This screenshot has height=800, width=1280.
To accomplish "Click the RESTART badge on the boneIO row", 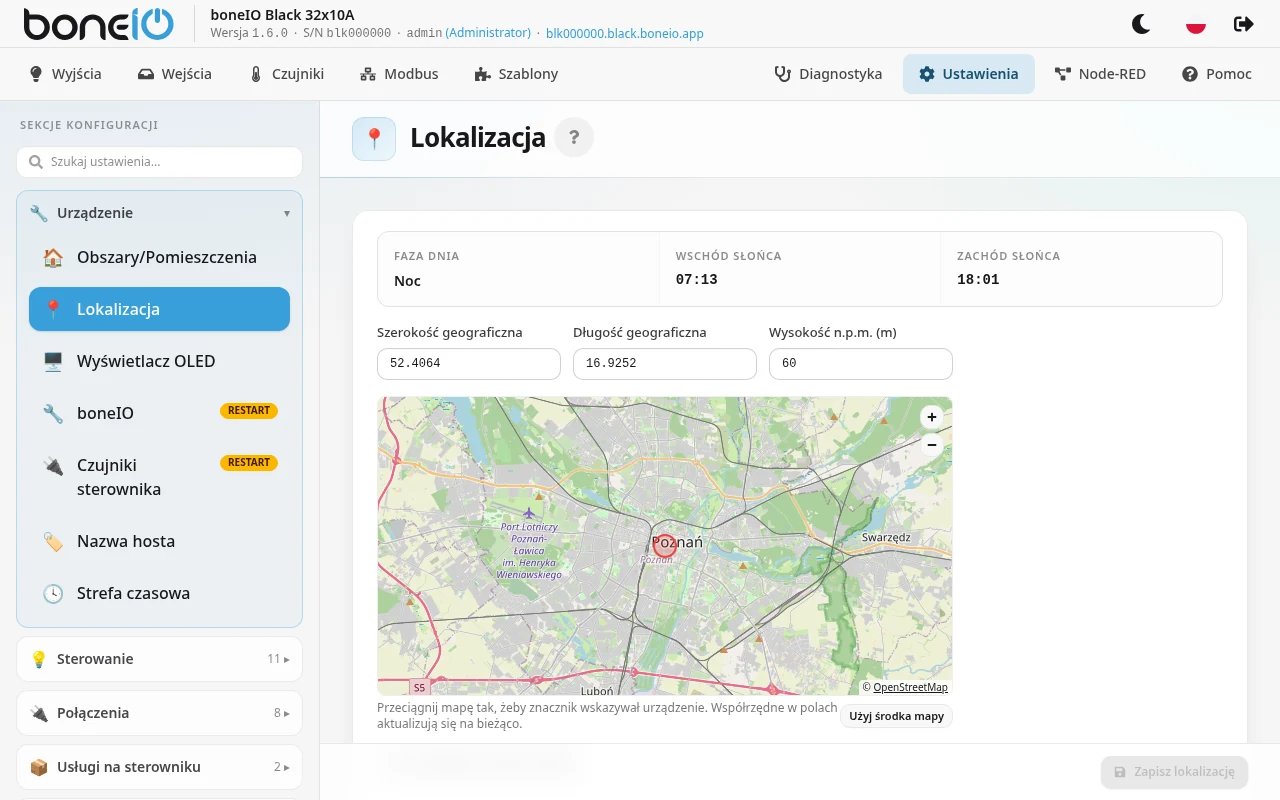I will tap(249, 411).
